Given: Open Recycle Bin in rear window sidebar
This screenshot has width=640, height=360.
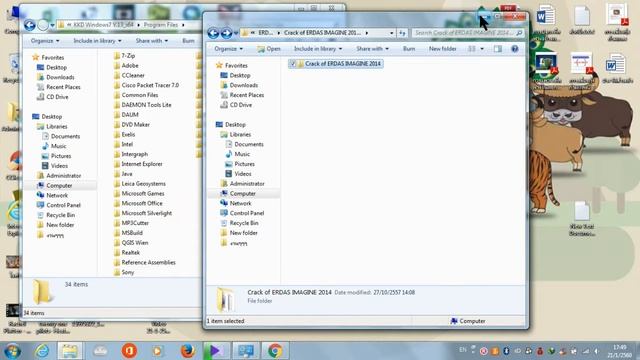Looking at the screenshot, I should click(x=56, y=215).
